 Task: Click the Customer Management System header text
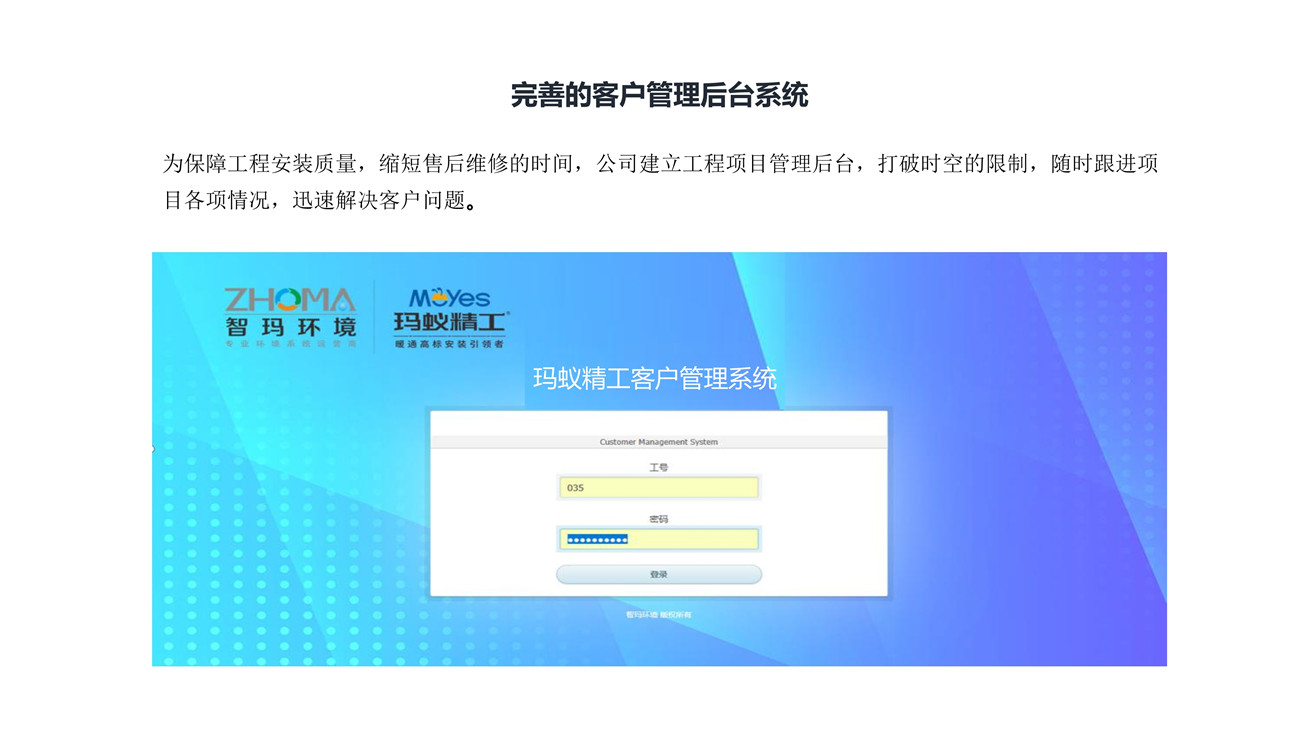tap(659, 442)
